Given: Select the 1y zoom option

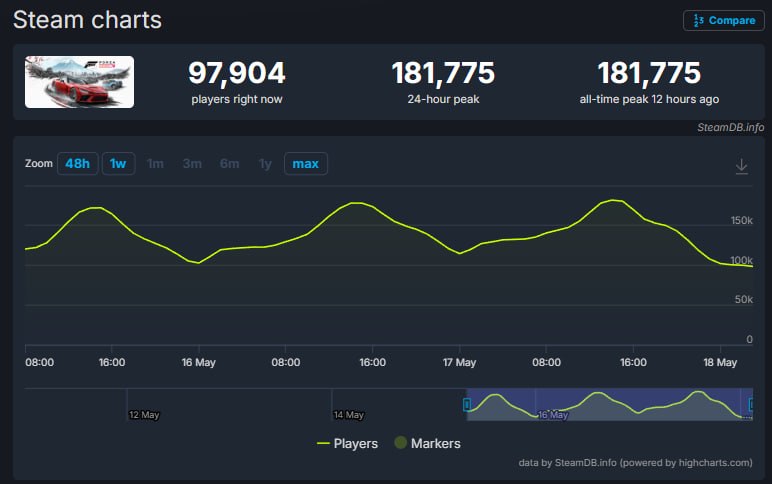Looking at the screenshot, I should (x=265, y=163).
